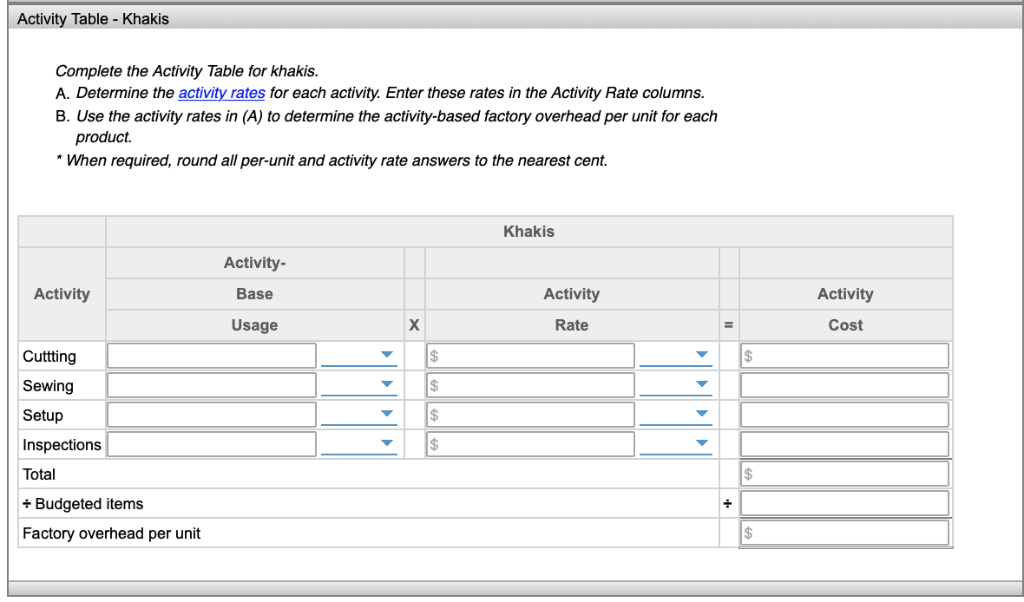Screen dimensions: 1024x602
Task: Click the 'Rate' column header
Action: [x=571, y=325]
